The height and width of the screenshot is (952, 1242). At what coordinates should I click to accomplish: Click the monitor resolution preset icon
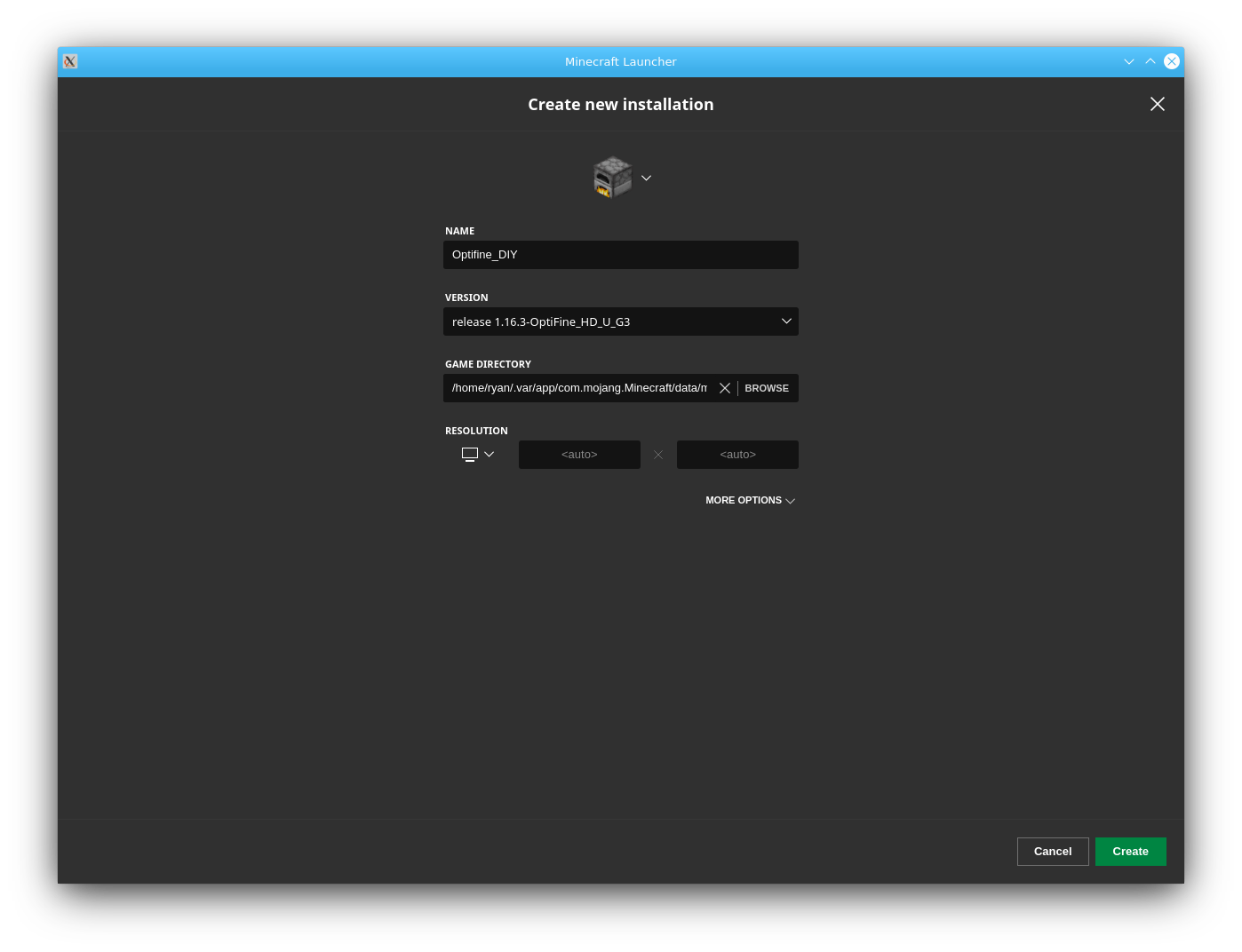(x=470, y=455)
